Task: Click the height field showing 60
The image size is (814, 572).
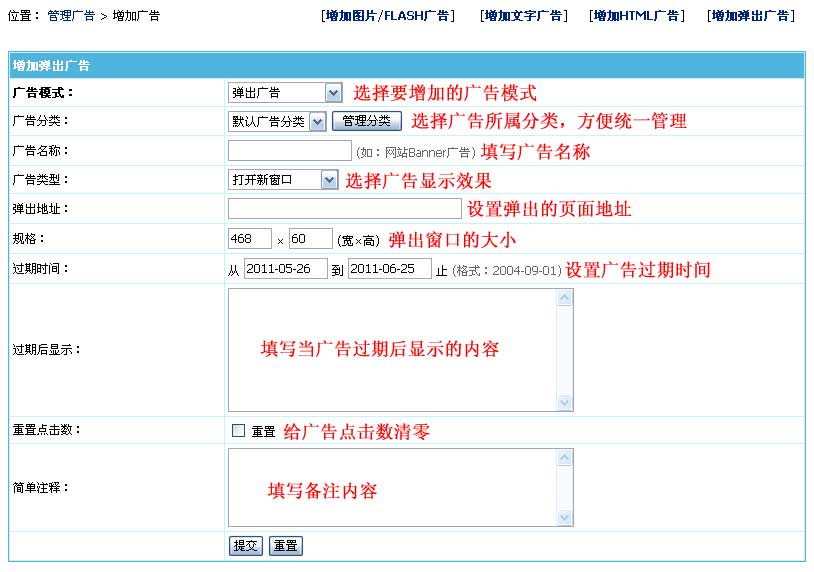Action: tap(310, 240)
